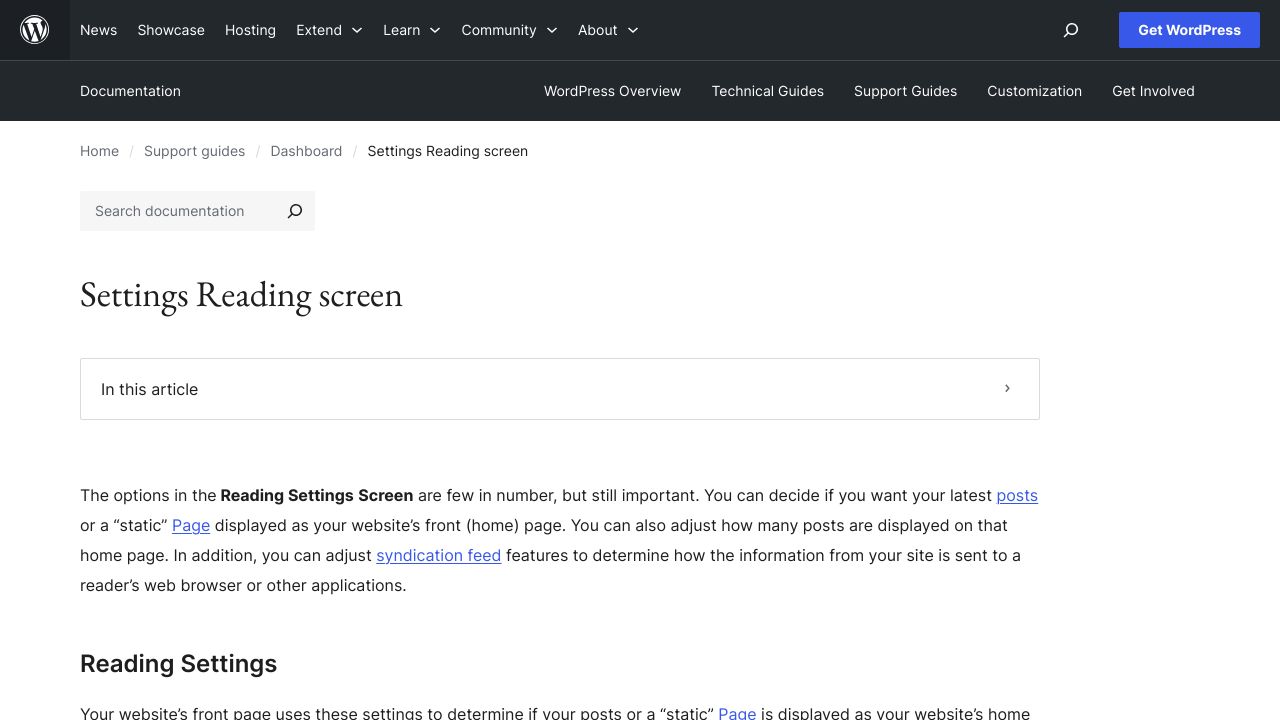This screenshot has height=720, width=1280.
Task: Click the Get WordPress button
Action: (x=1189, y=30)
